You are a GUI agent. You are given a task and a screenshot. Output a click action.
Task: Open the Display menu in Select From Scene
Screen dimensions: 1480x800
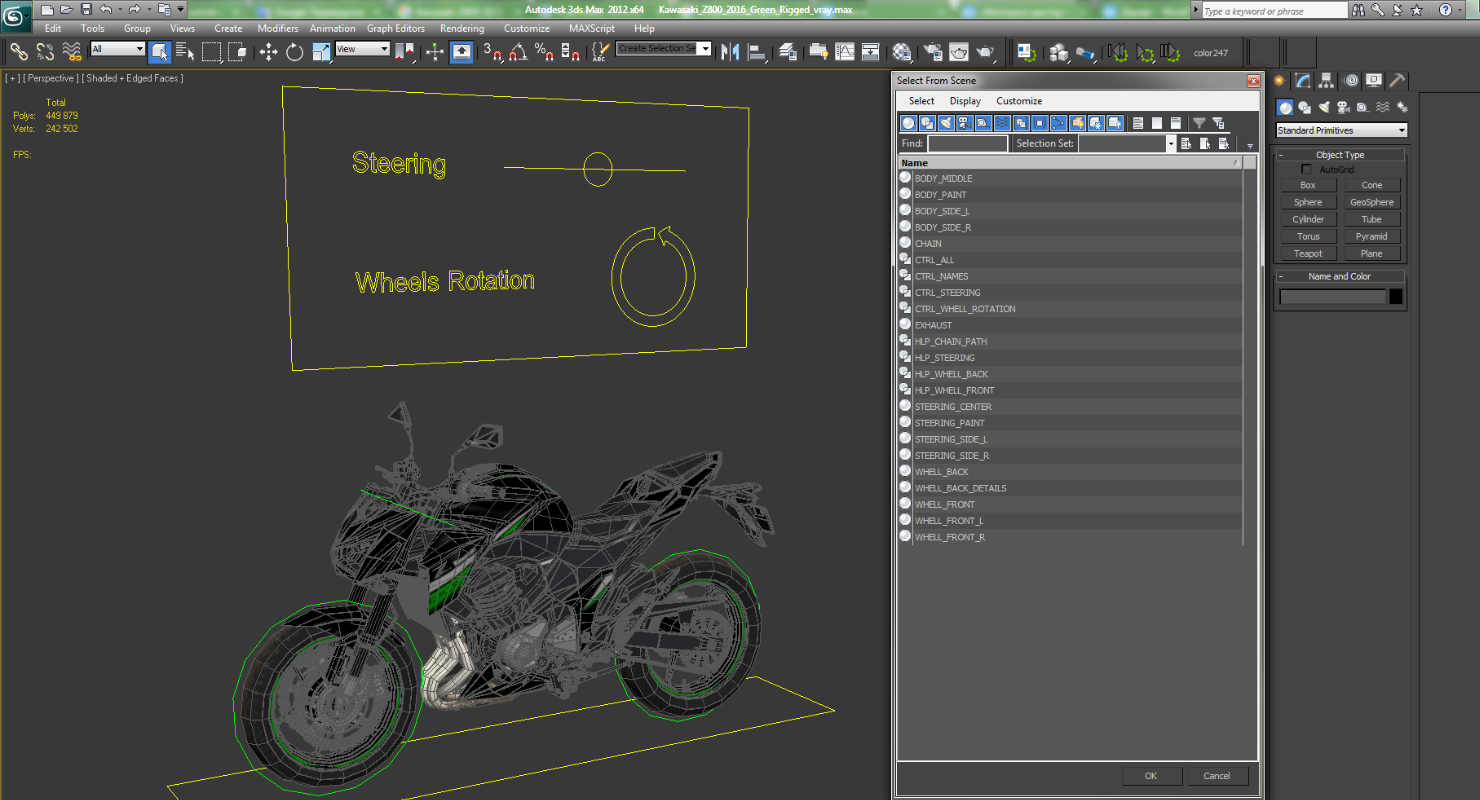[965, 101]
